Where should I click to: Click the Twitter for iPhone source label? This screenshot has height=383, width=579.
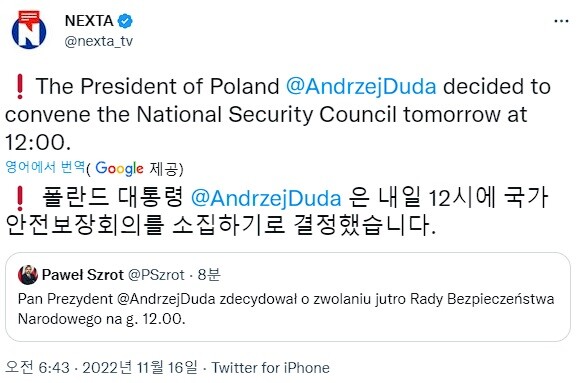[270, 368]
